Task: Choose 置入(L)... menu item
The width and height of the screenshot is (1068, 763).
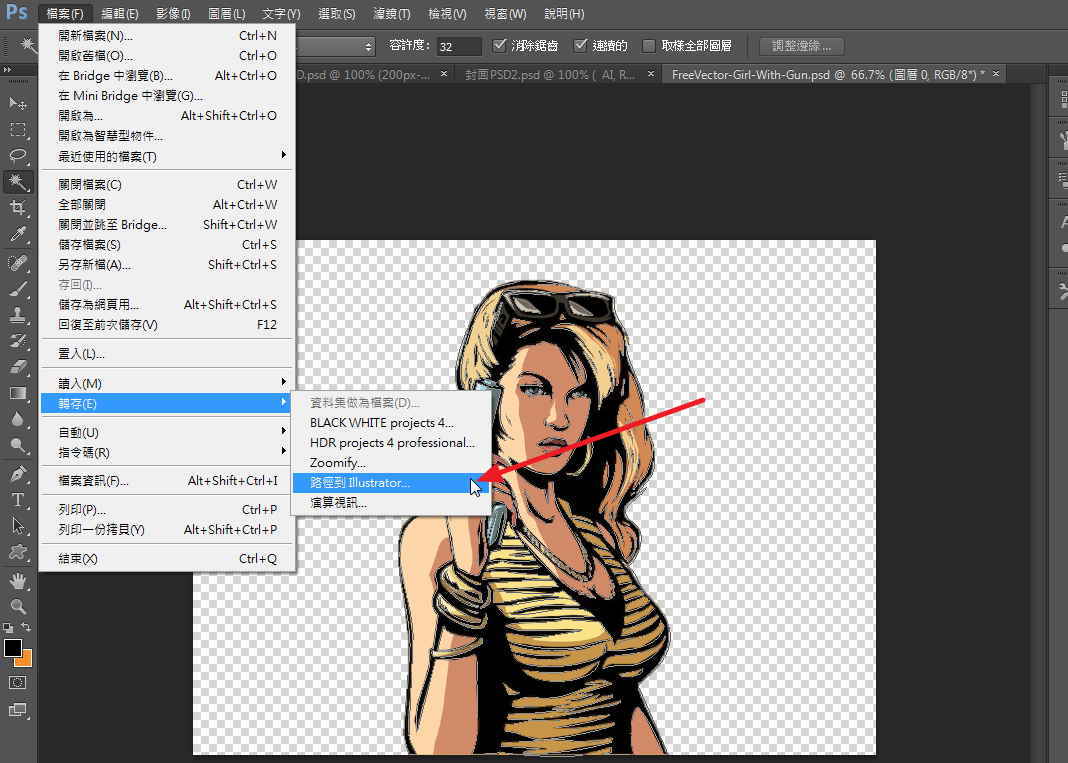Action: coord(167,354)
